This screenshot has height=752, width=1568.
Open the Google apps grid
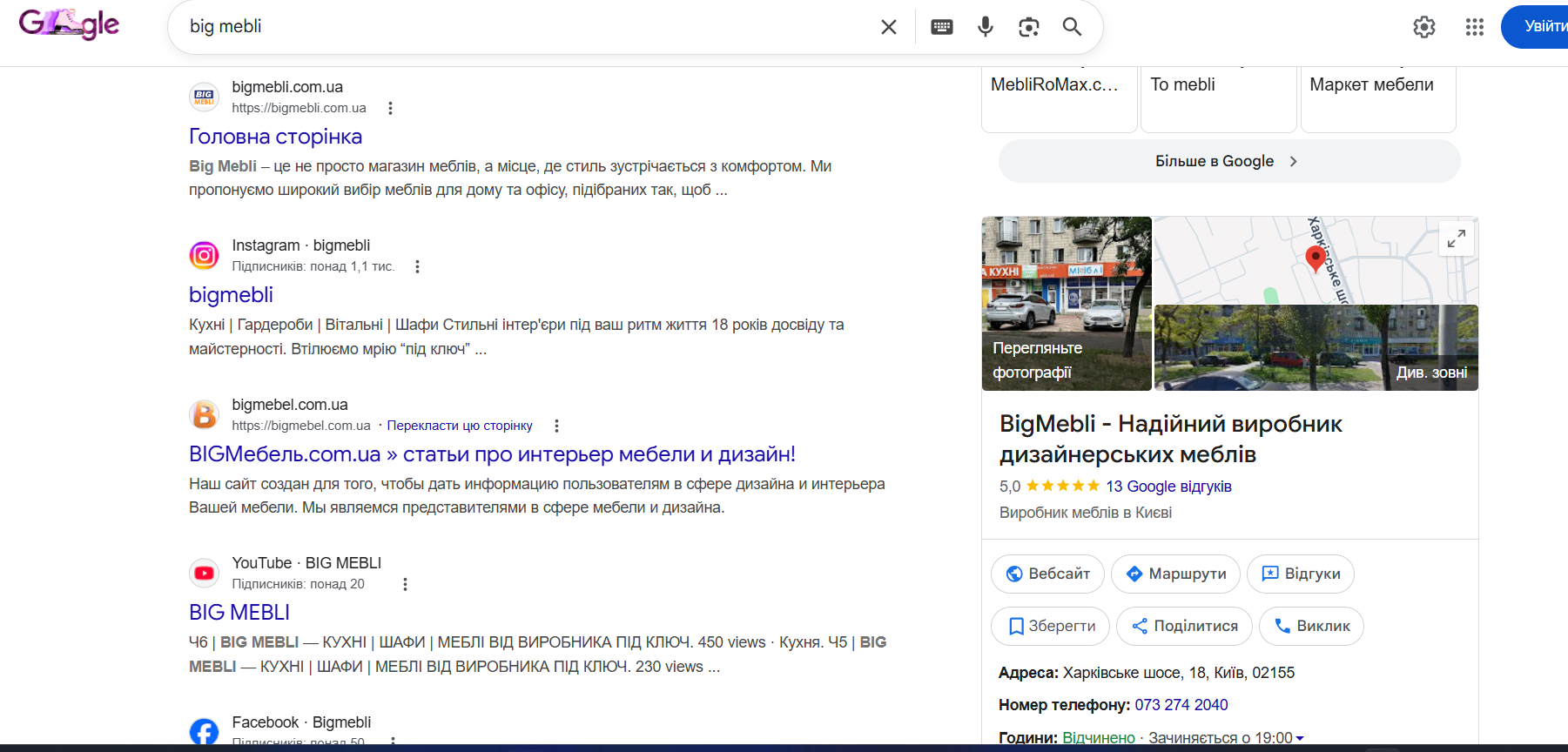pyautogui.click(x=1475, y=27)
